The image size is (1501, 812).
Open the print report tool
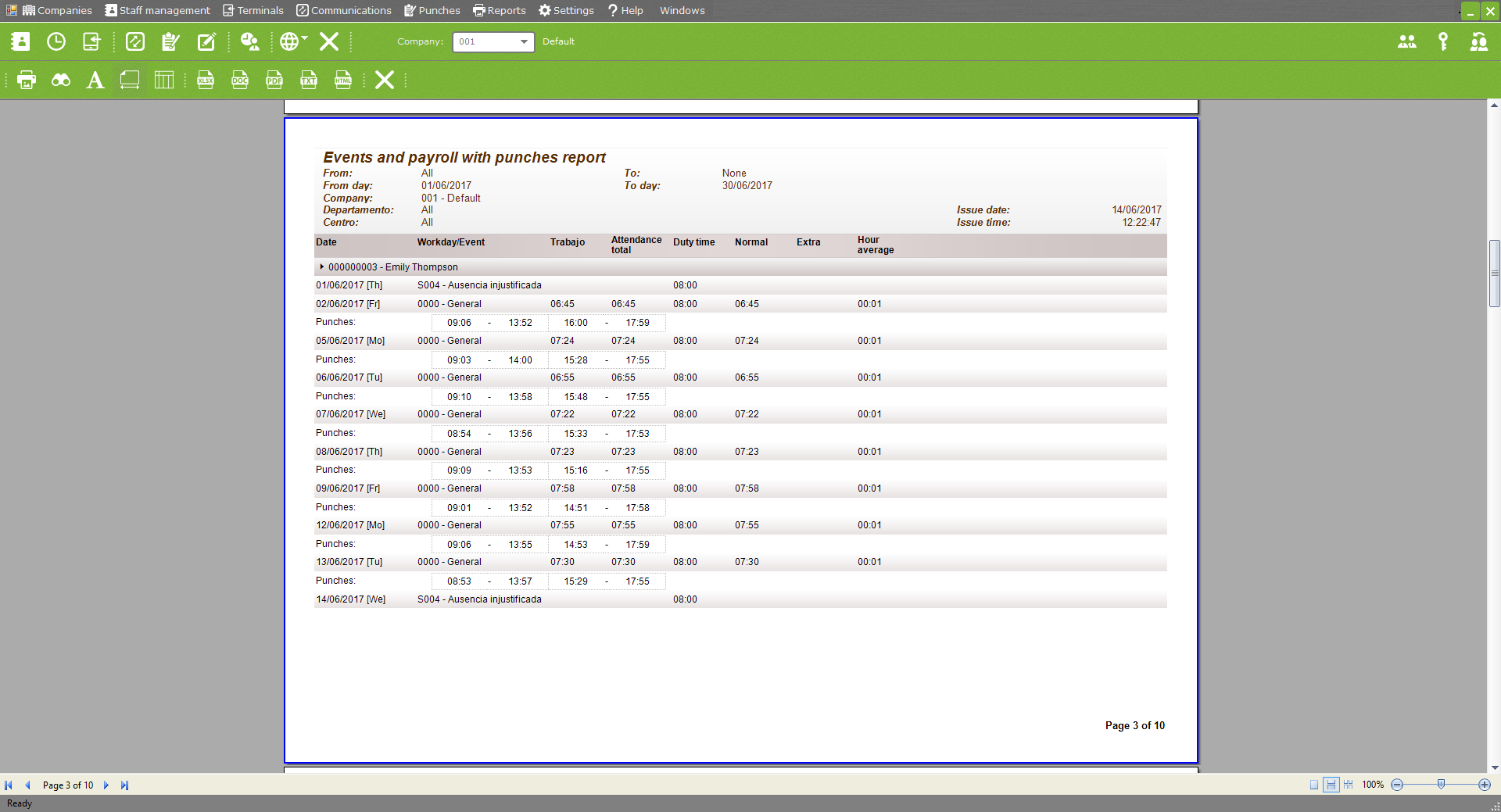pyautogui.click(x=26, y=80)
